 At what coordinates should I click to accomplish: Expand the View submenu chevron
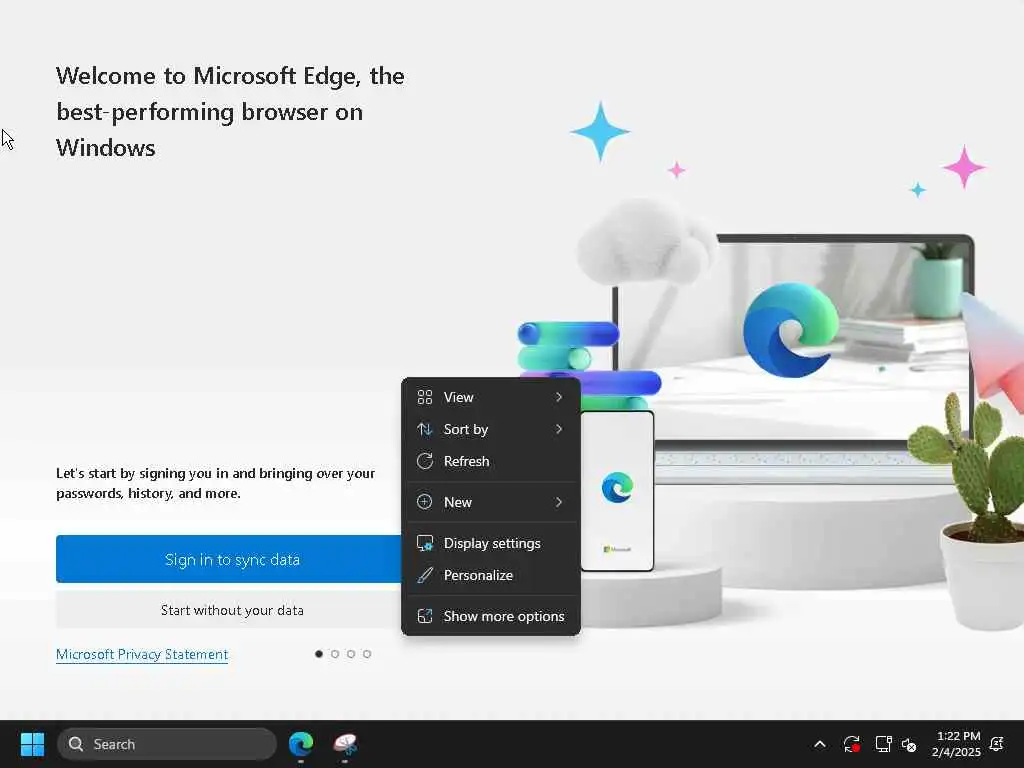(x=559, y=397)
